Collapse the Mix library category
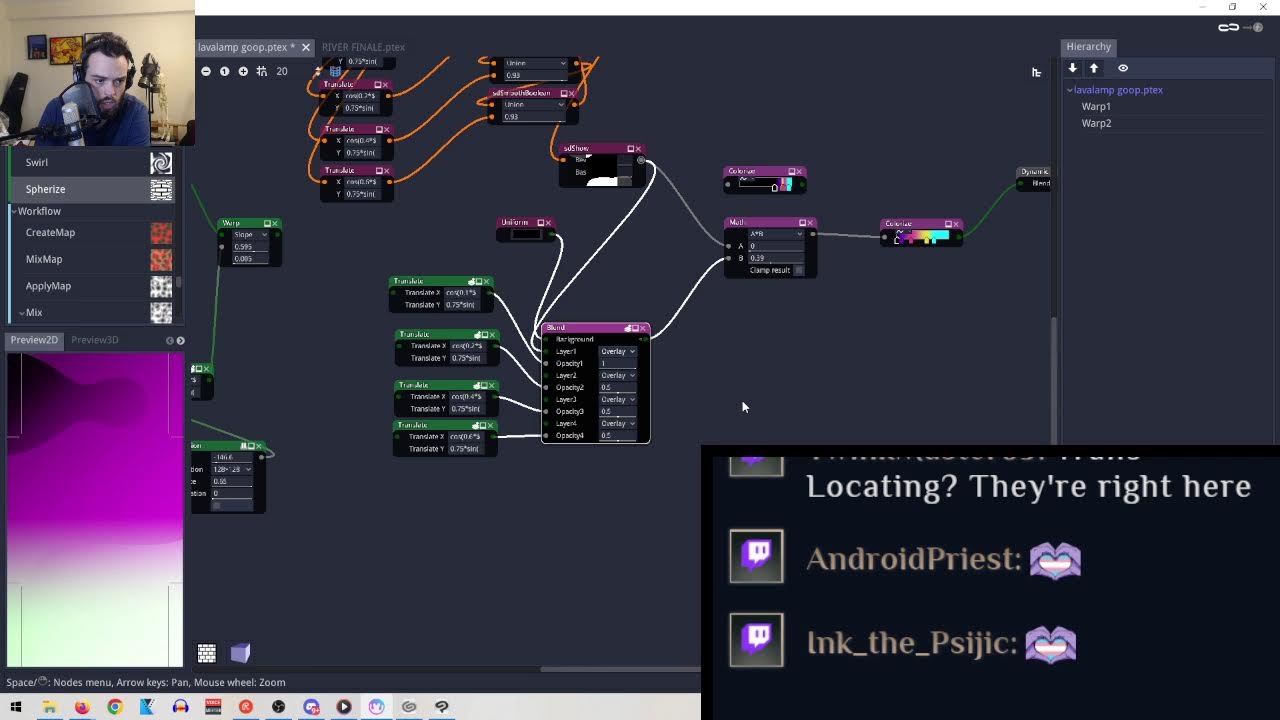Viewport: 1280px width, 720px height. [21, 313]
